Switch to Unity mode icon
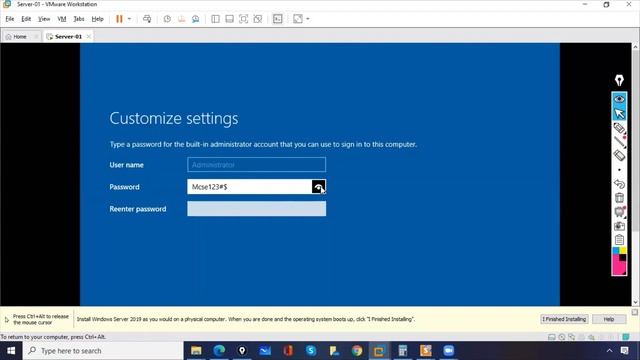The width and height of the screenshot is (640, 360). tap(258, 19)
